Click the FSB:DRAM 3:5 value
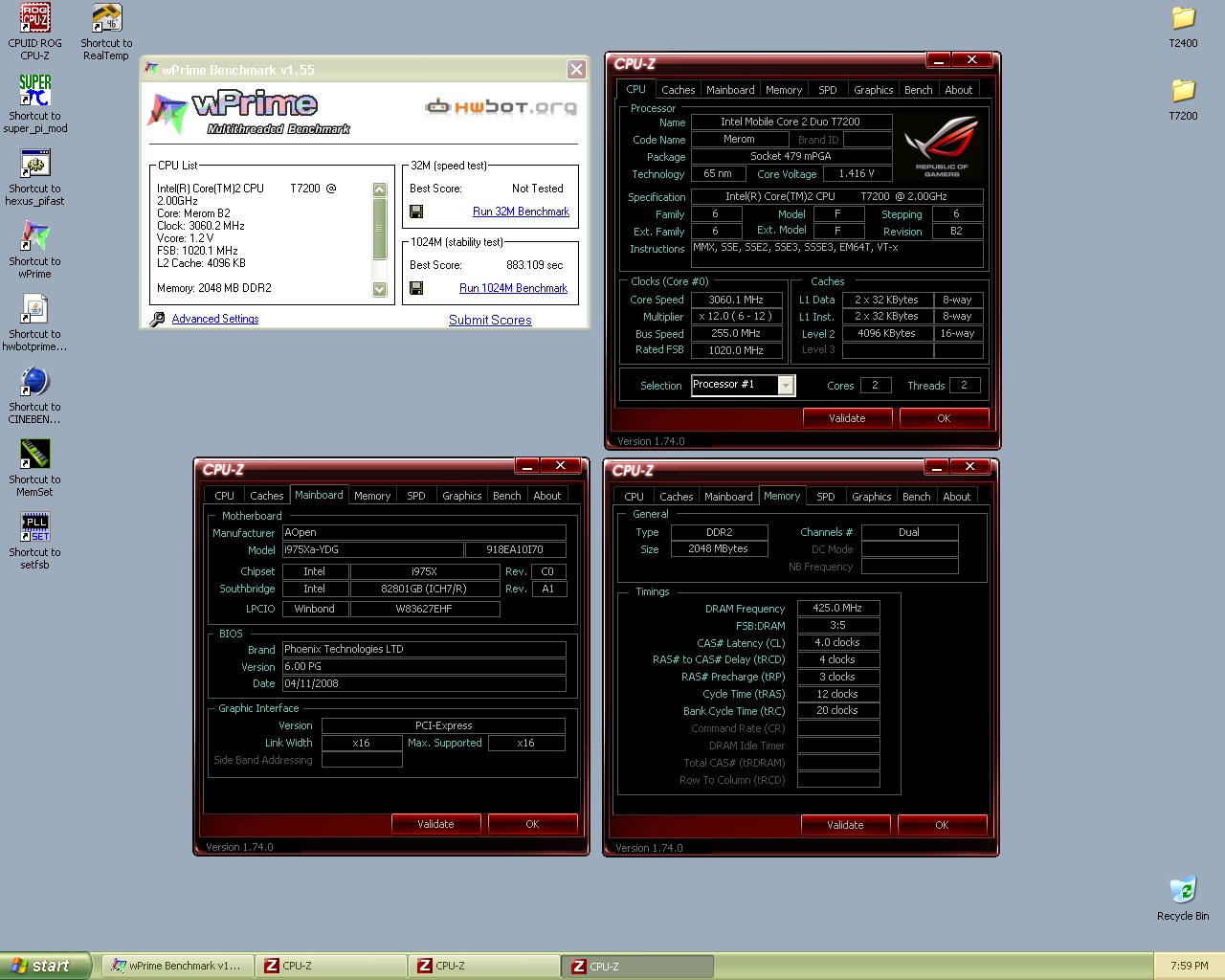The image size is (1225, 980). (837, 625)
